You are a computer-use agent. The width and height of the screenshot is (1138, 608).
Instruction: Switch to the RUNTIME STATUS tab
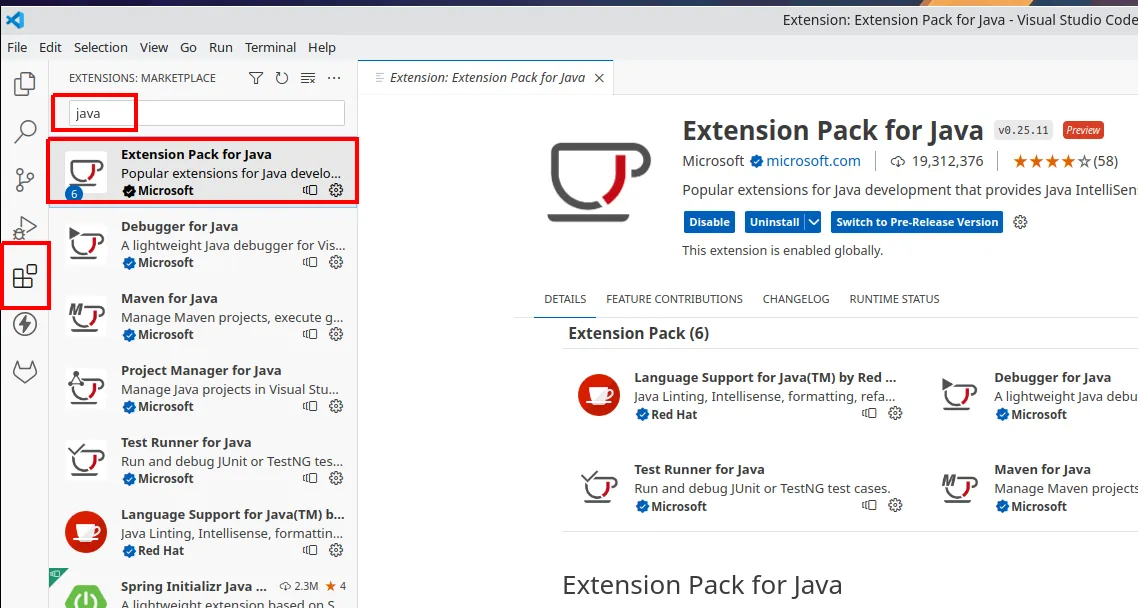click(x=894, y=299)
